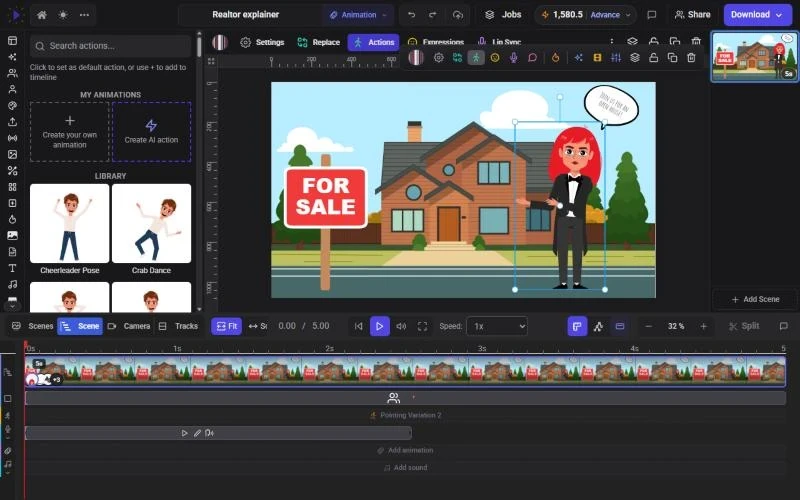Click the Split clip button

click(x=744, y=326)
